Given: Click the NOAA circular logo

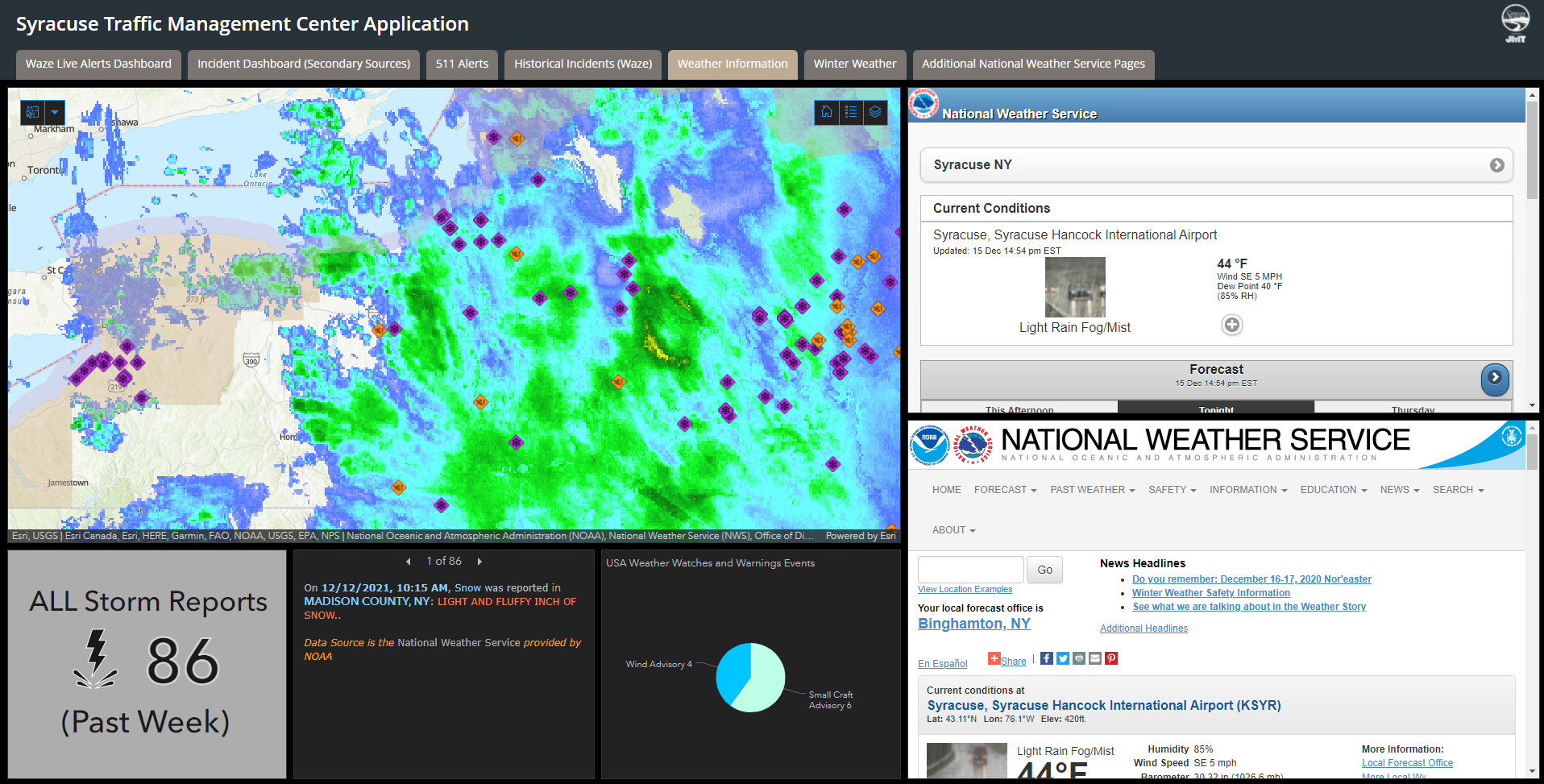Looking at the screenshot, I should click(929, 446).
